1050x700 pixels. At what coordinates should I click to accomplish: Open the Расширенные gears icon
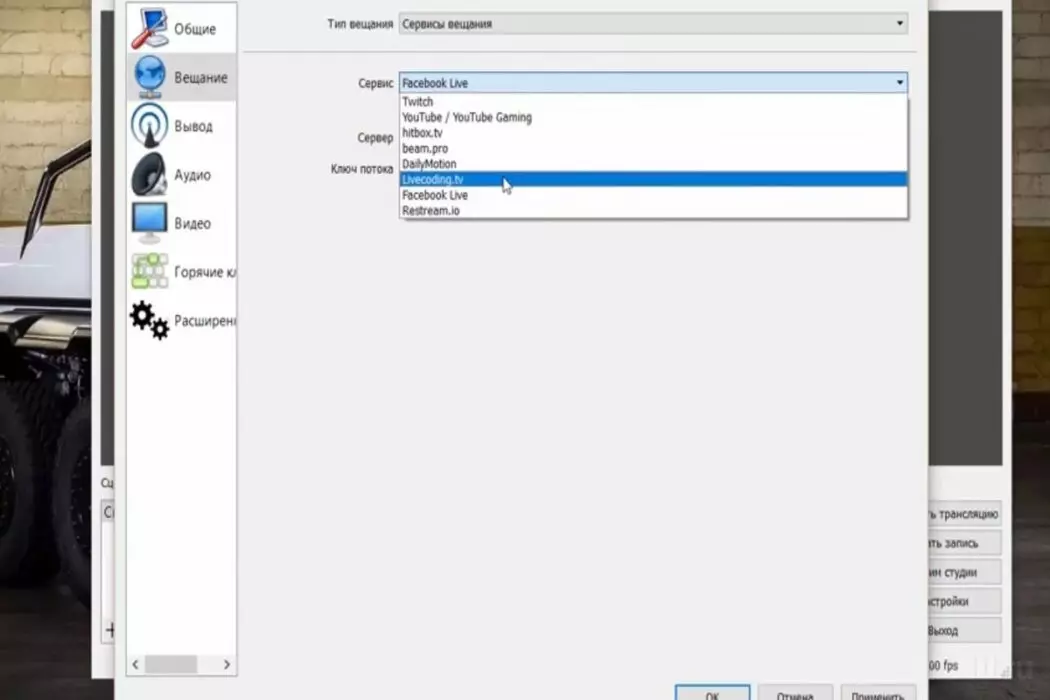(149, 320)
